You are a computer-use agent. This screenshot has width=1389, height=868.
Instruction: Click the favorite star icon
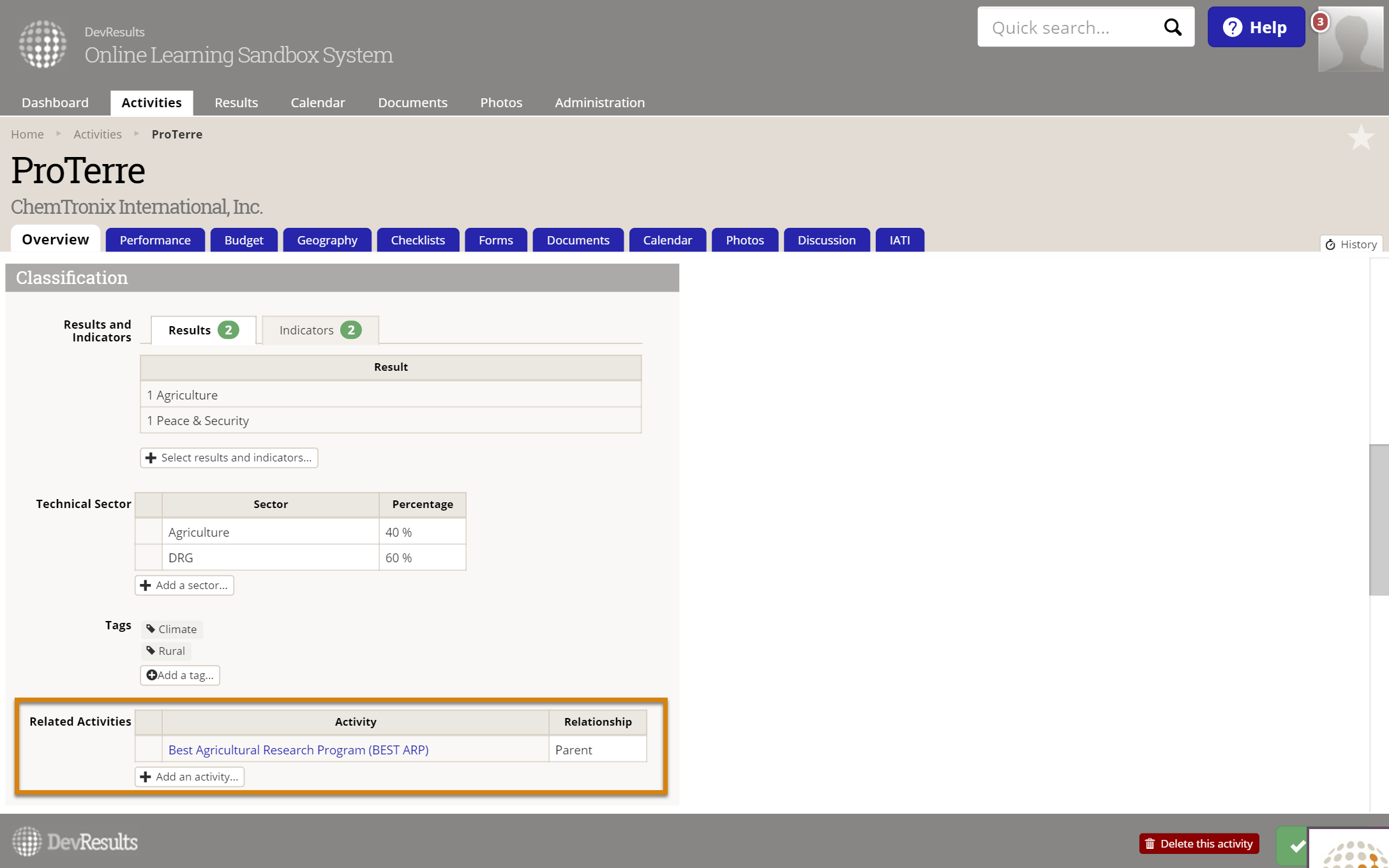[x=1360, y=137]
